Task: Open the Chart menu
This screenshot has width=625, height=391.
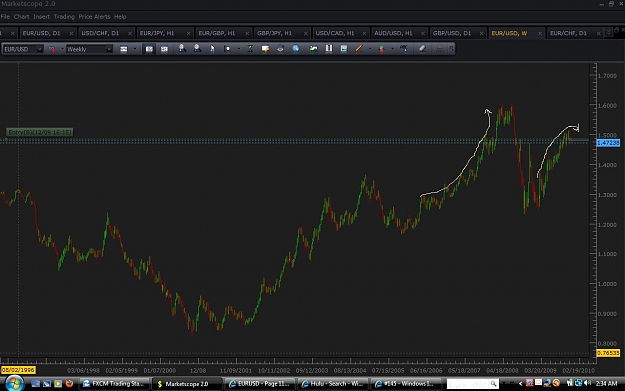Action: click(x=22, y=17)
